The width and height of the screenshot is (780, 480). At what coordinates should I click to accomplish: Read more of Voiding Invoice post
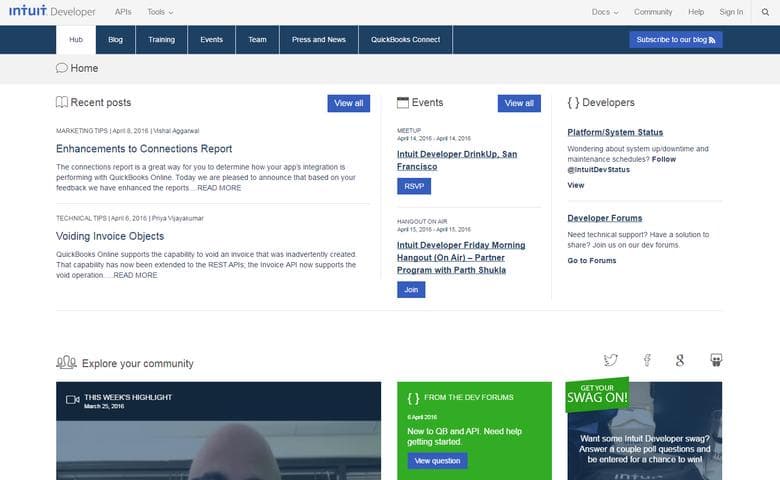(x=135, y=276)
